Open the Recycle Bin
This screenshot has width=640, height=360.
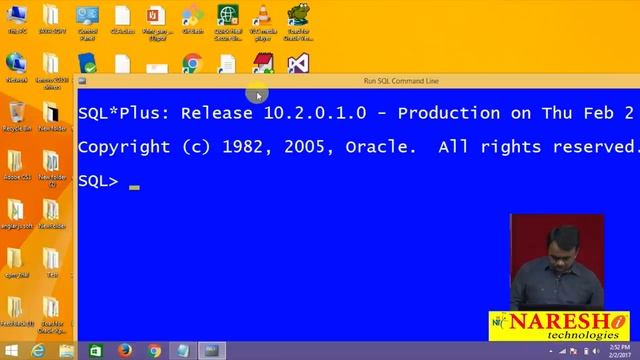tap(17, 117)
